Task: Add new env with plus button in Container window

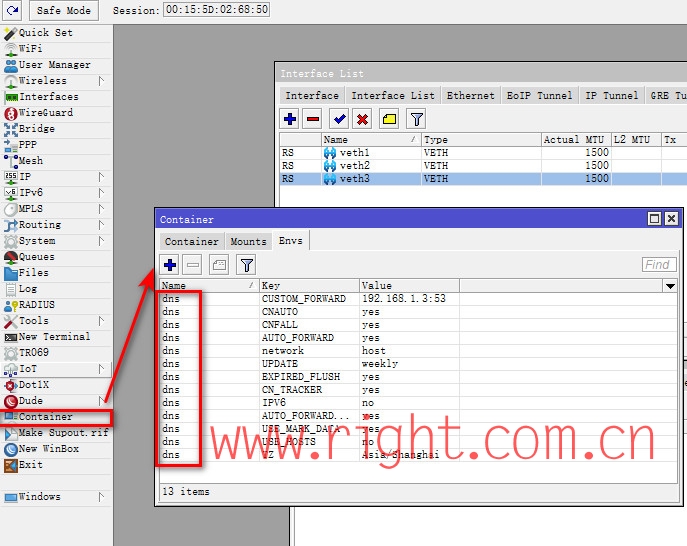Action: click(170, 265)
